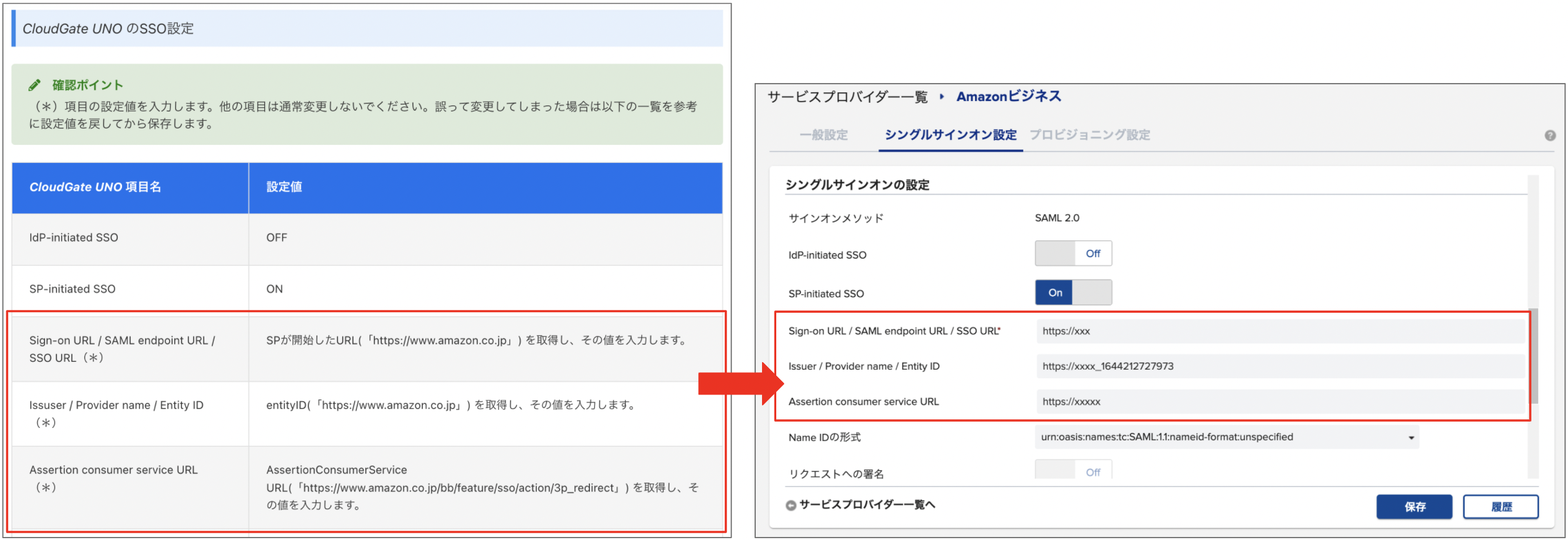Toggle the IdP-initiated SSO switch

coord(1073,253)
